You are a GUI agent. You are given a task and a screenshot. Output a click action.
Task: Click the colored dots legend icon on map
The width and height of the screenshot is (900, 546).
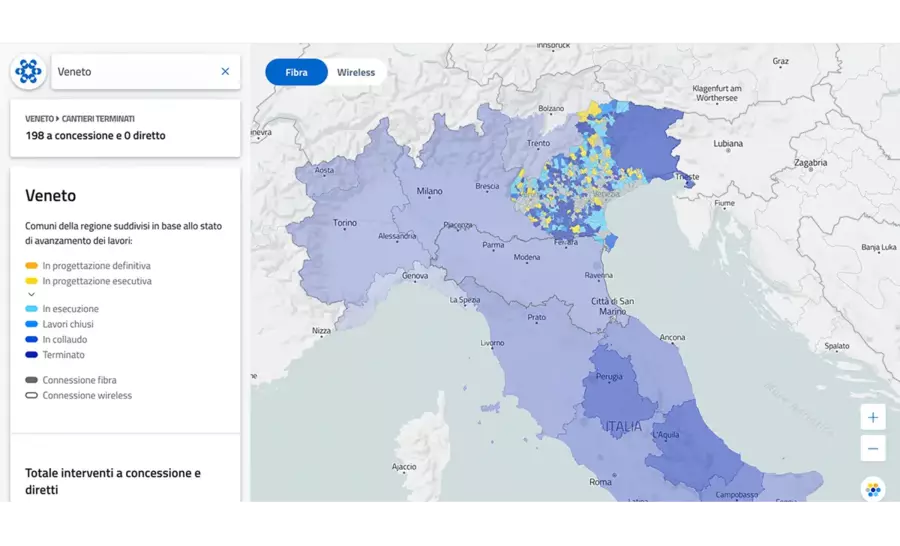point(873,490)
